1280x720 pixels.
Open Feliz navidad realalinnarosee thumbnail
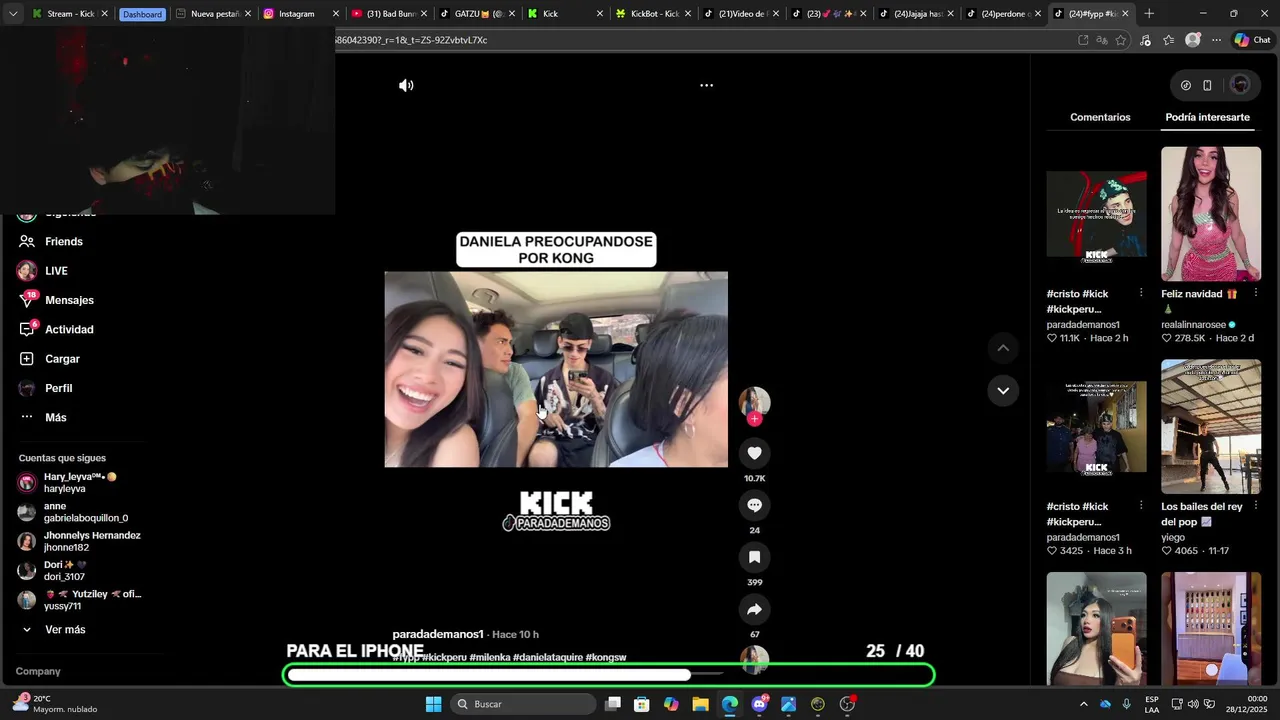tap(1211, 214)
